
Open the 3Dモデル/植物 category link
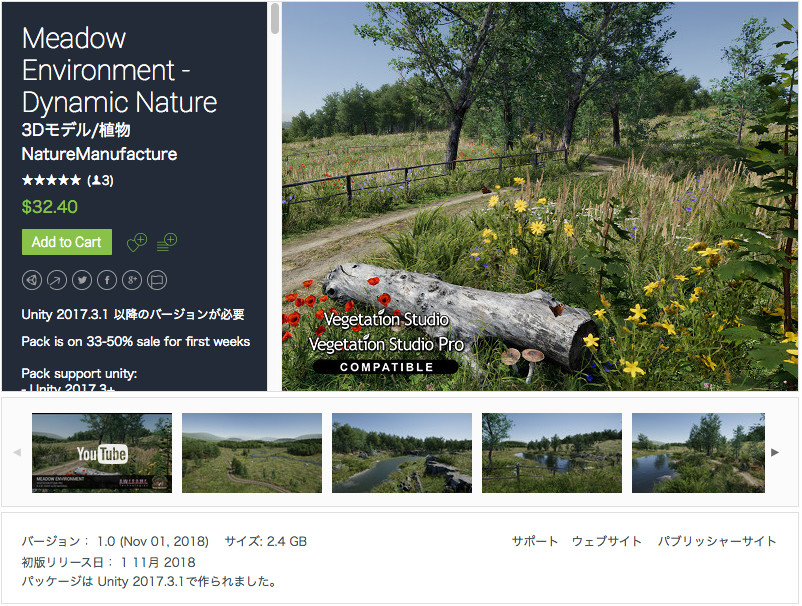(x=76, y=130)
